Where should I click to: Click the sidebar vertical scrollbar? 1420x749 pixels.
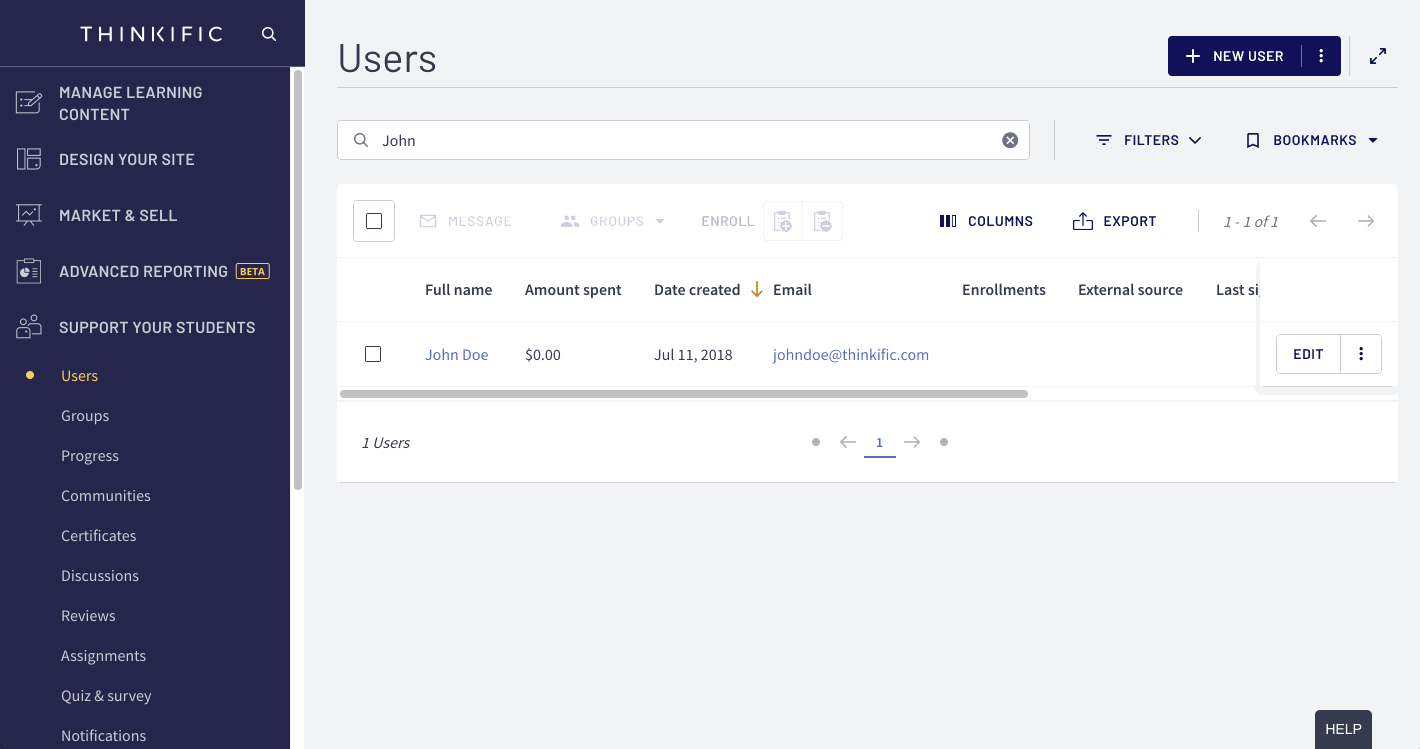298,280
